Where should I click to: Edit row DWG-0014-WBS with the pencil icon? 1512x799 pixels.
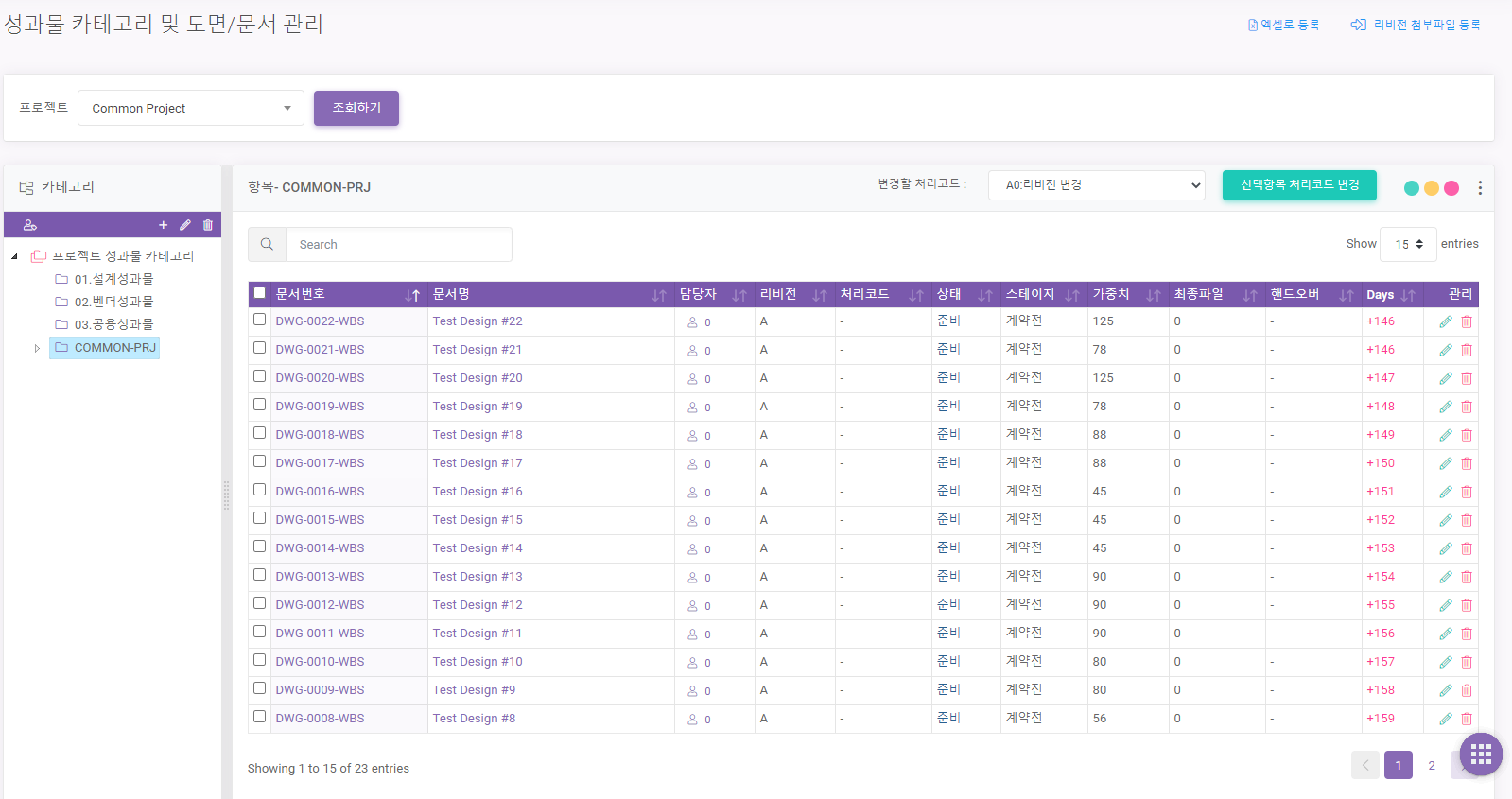[x=1446, y=548]
